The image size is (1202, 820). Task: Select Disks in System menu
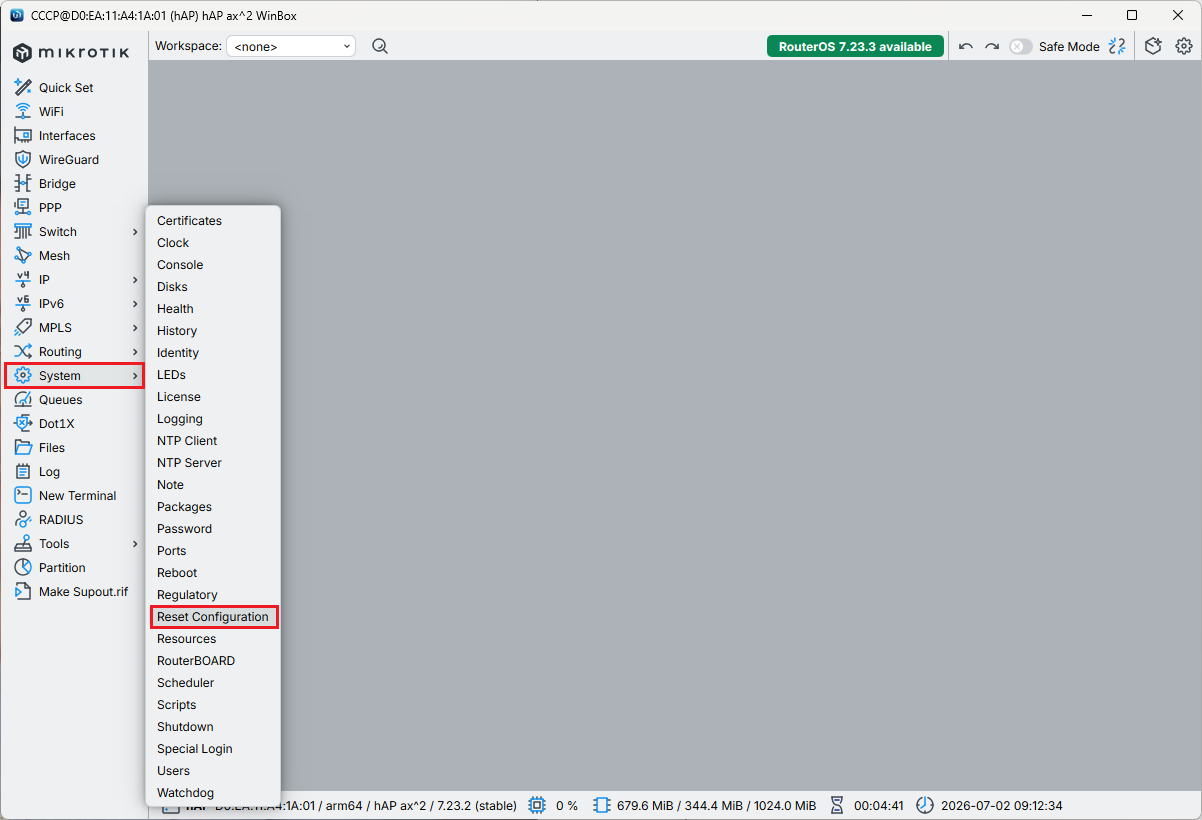(x=172, y=287)
